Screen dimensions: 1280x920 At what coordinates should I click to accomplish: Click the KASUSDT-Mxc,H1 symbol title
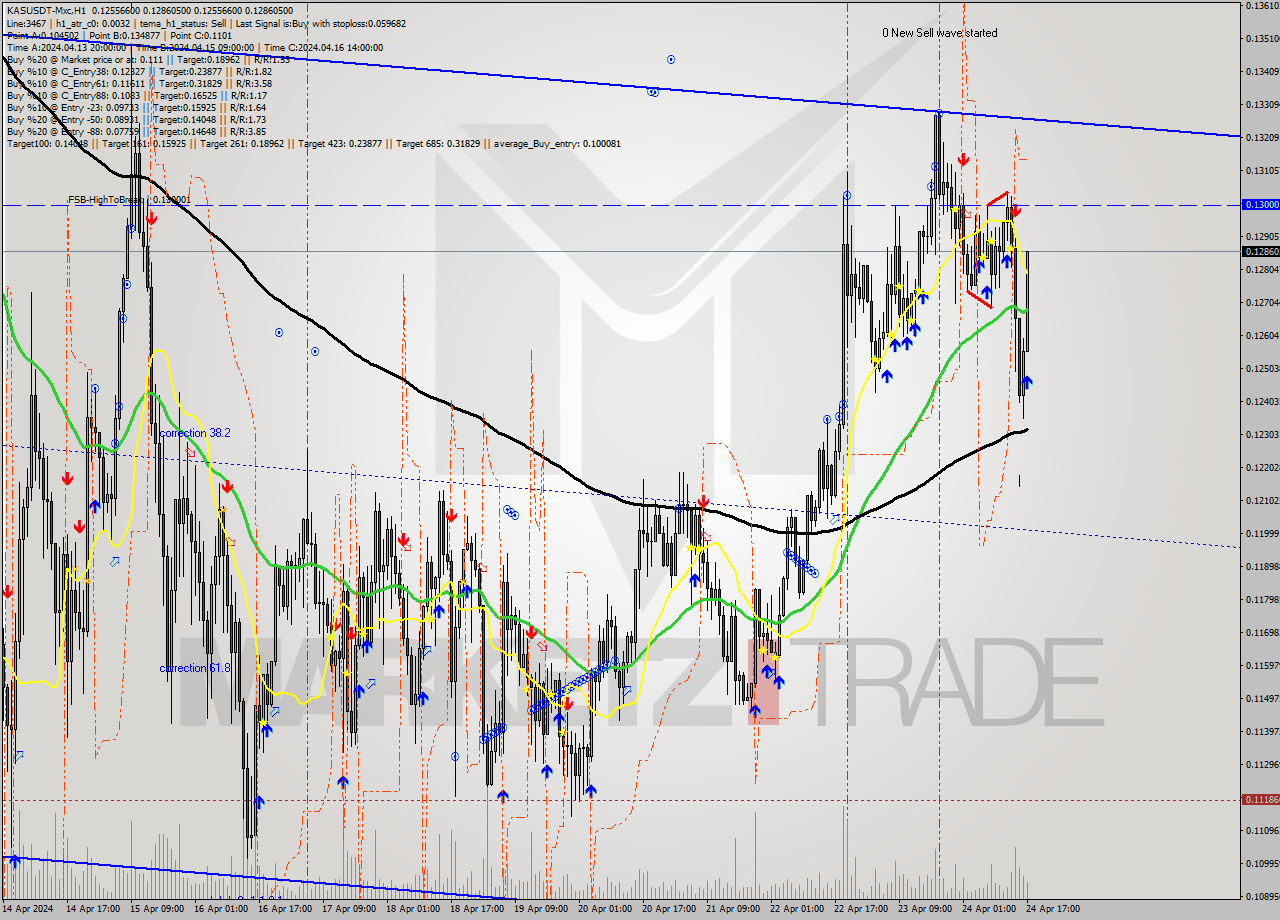46,10
